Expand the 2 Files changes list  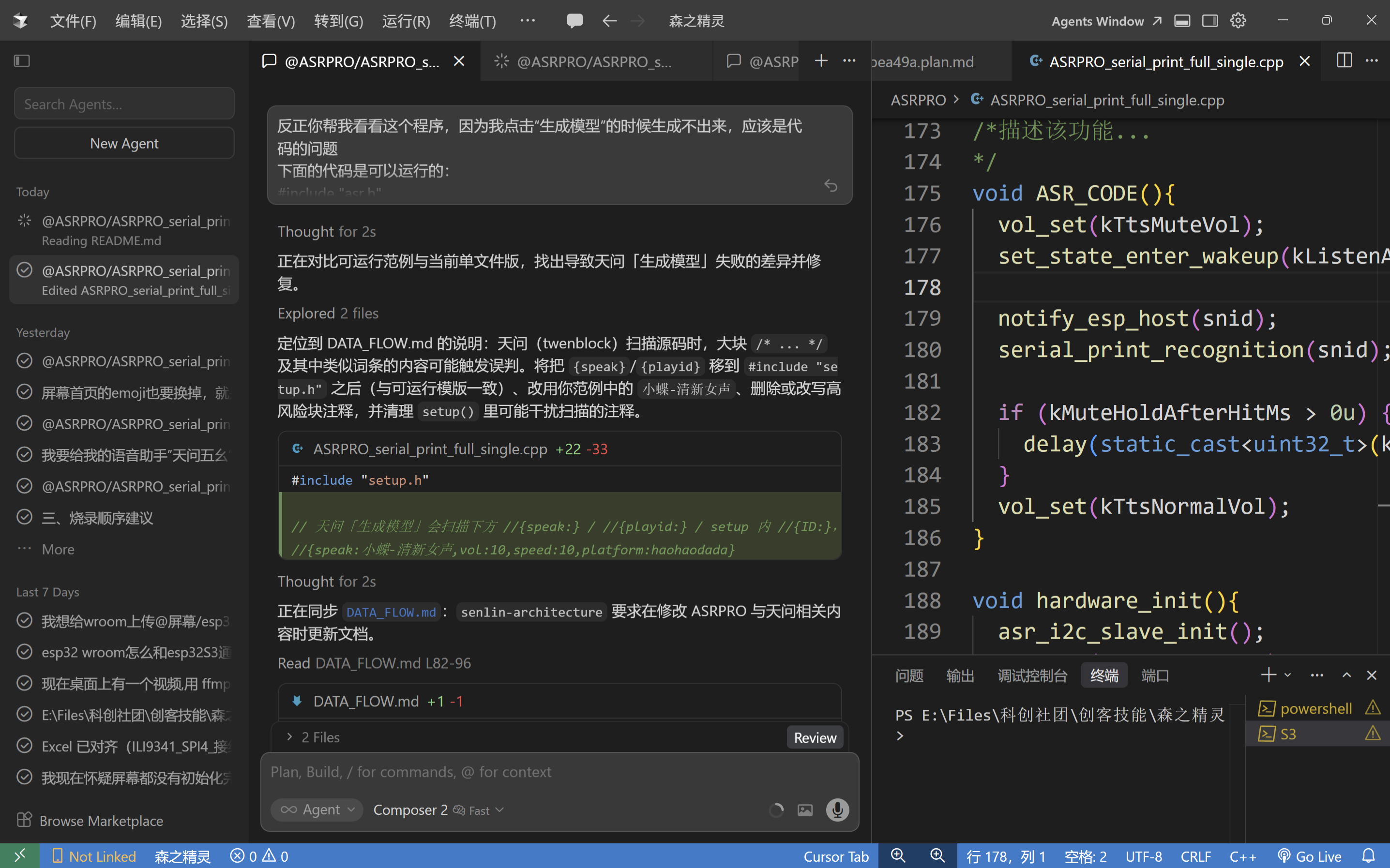[313, 737]
